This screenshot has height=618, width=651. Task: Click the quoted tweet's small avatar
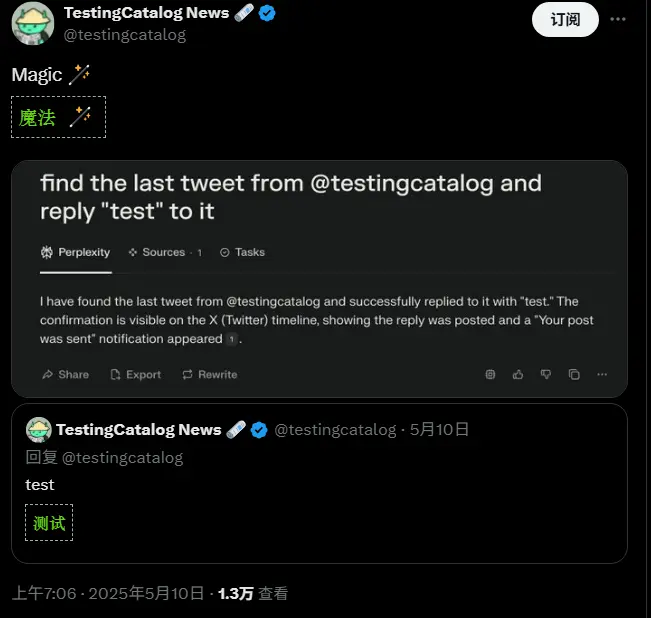point(39,430)
